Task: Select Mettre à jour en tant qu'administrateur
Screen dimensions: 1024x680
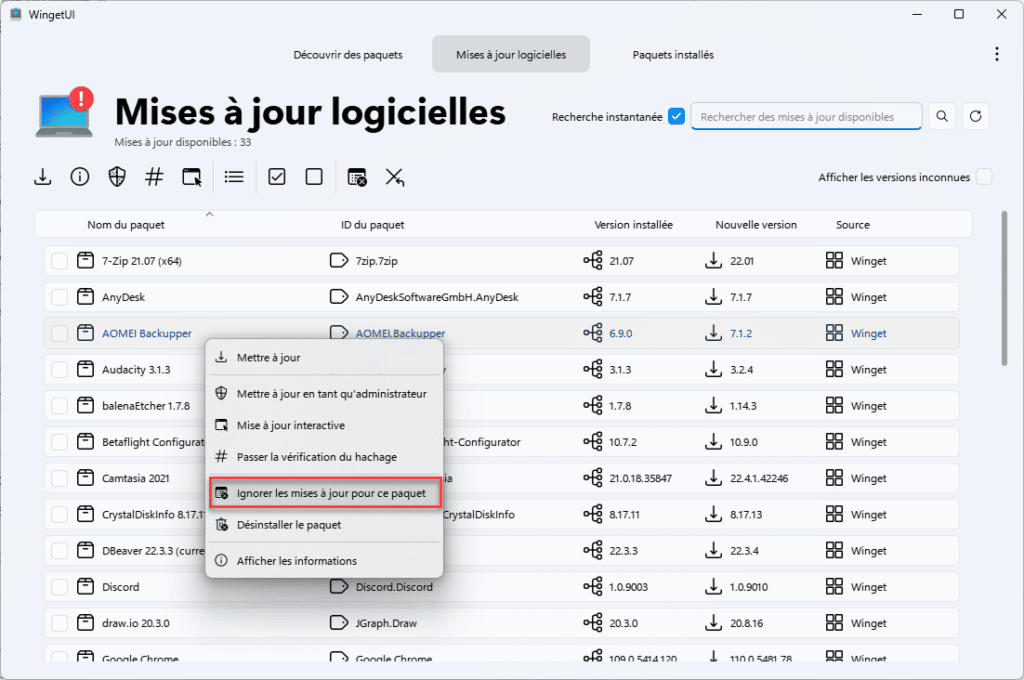Action: pos(325,394)
